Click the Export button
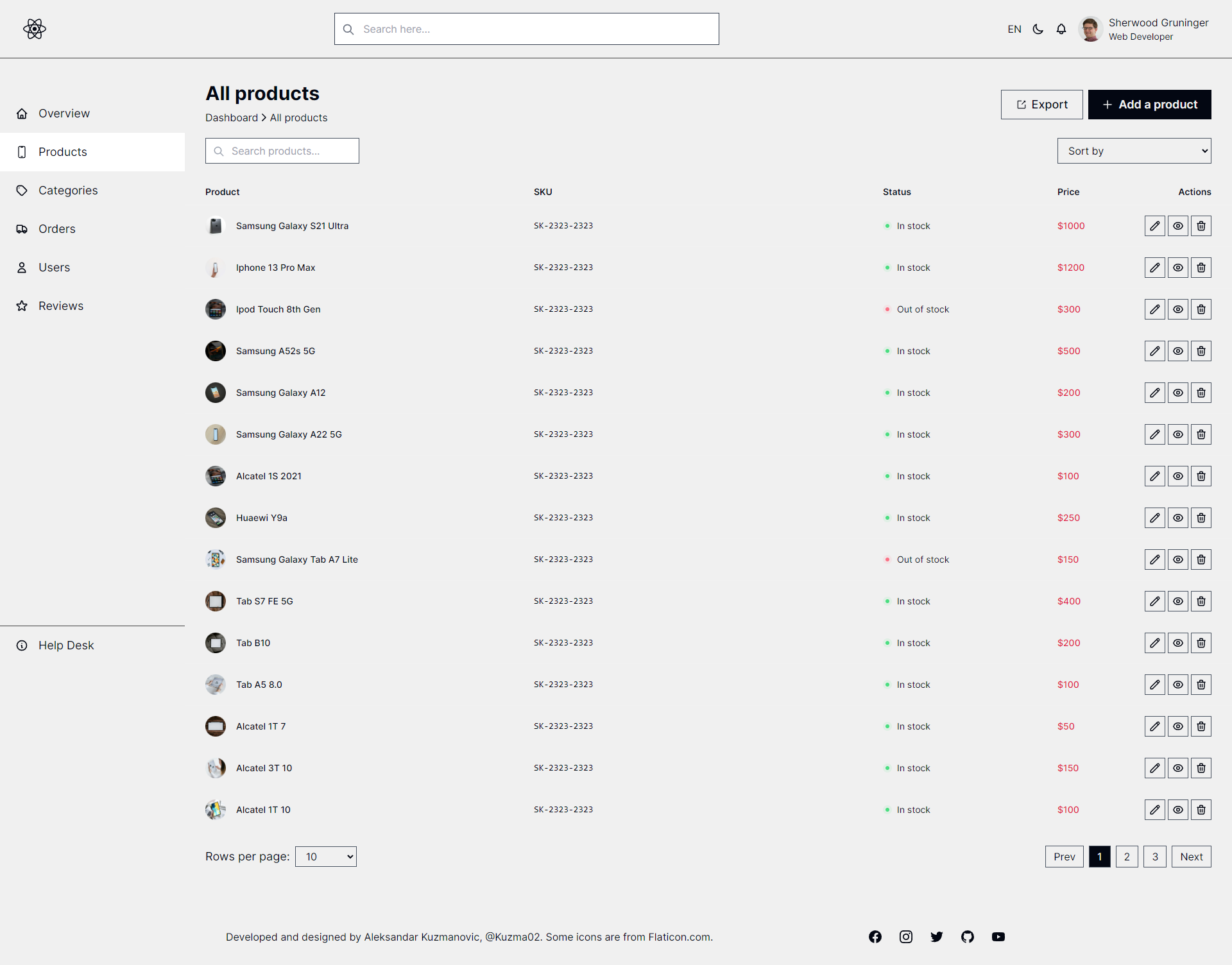Image resolution: width=1232 pixels, height=965 pixels. pos(1041,104)
